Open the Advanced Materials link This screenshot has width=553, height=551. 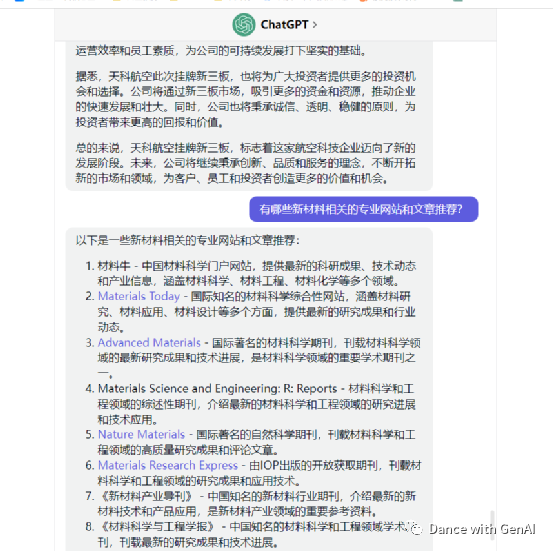click(x=149, y=343)
